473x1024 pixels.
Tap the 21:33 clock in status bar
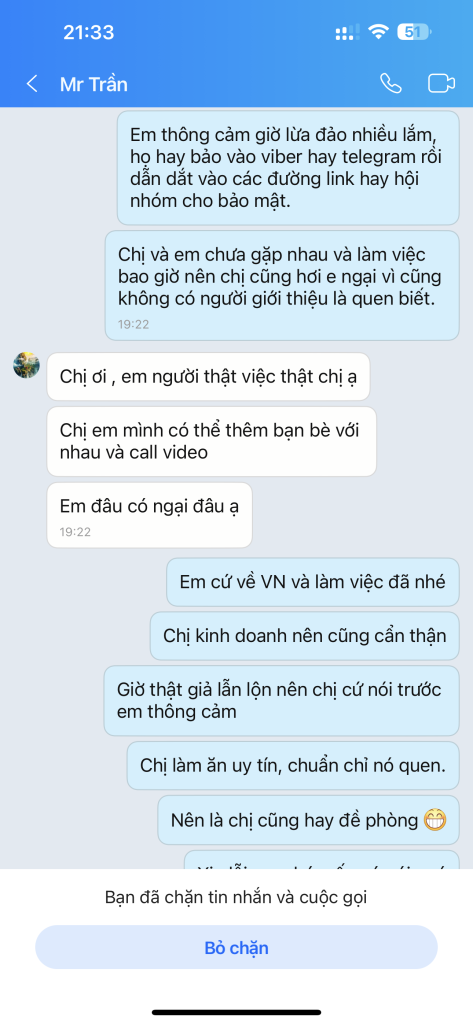point(88,32)
